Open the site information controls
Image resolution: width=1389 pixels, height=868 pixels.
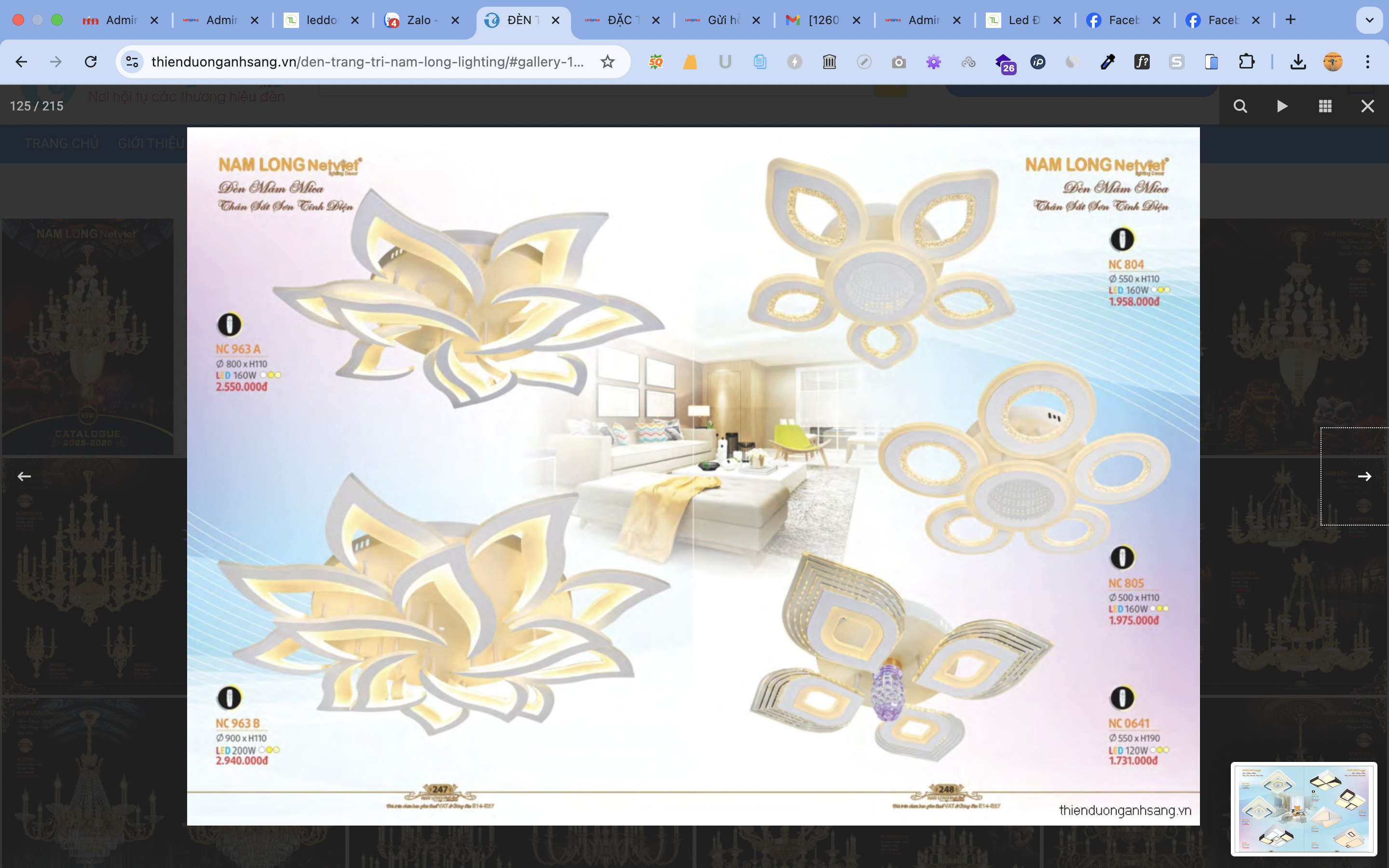point(132,61)
